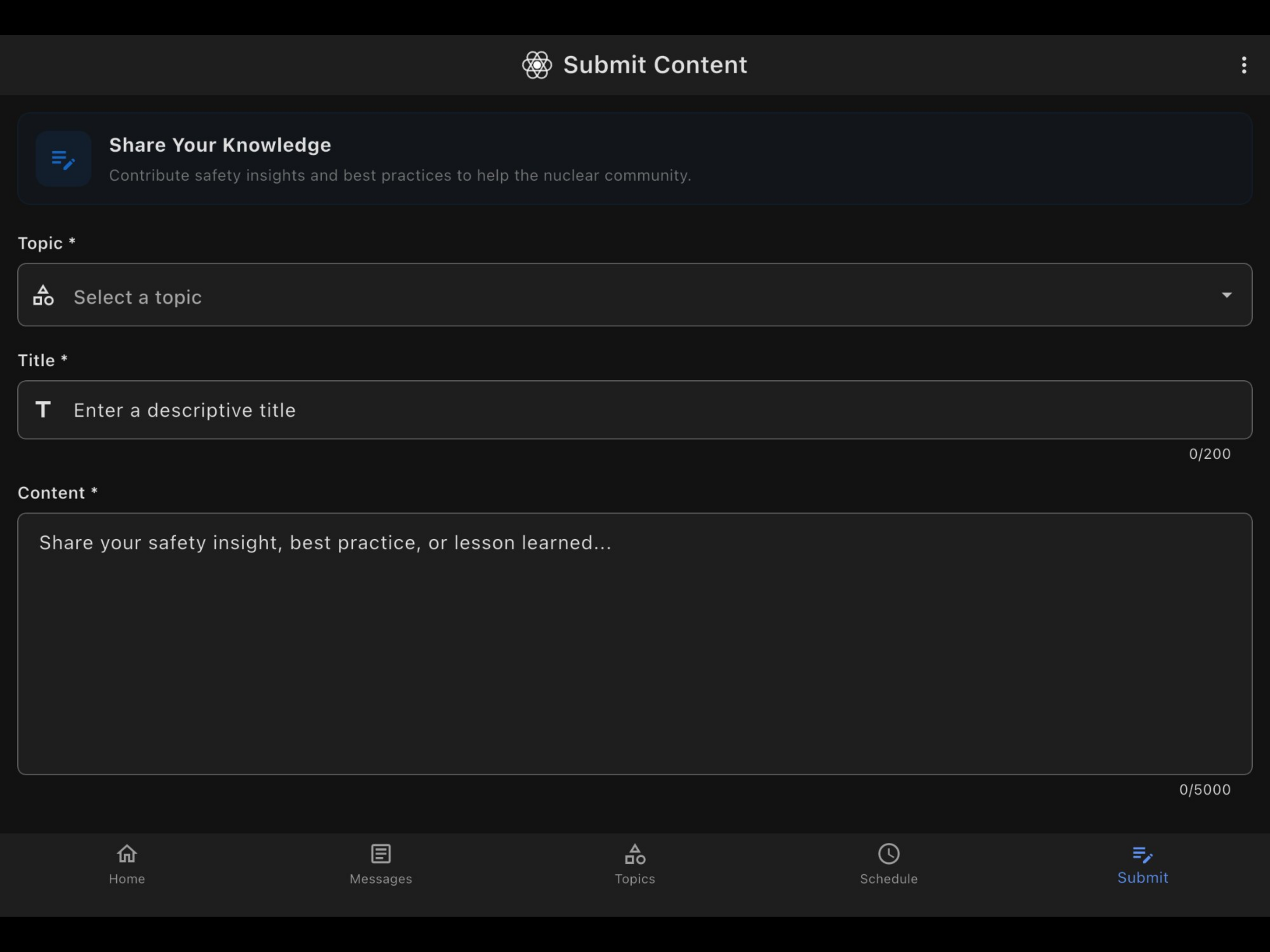This screenshot has width=1270, height=952.
Task: Click the 0/200 title character counter
Action: pos(1210,454)
